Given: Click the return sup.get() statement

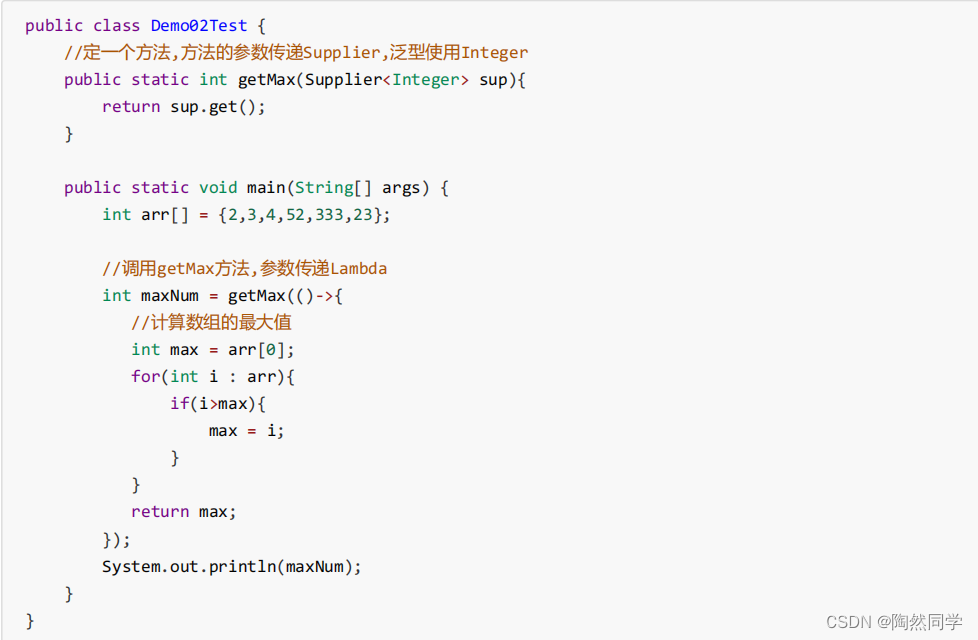Looking at the screenshot, I should 184,107.
